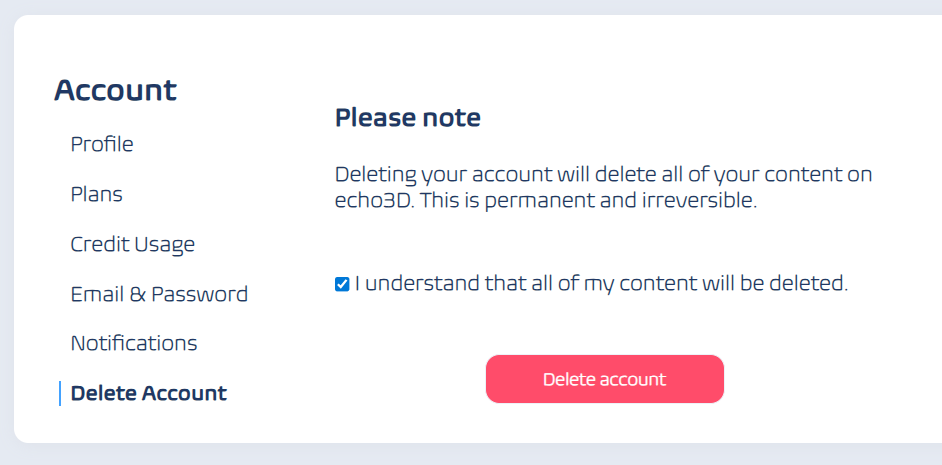
Task: Select Delete Account in the sidebar
Action: pos(149,393)
